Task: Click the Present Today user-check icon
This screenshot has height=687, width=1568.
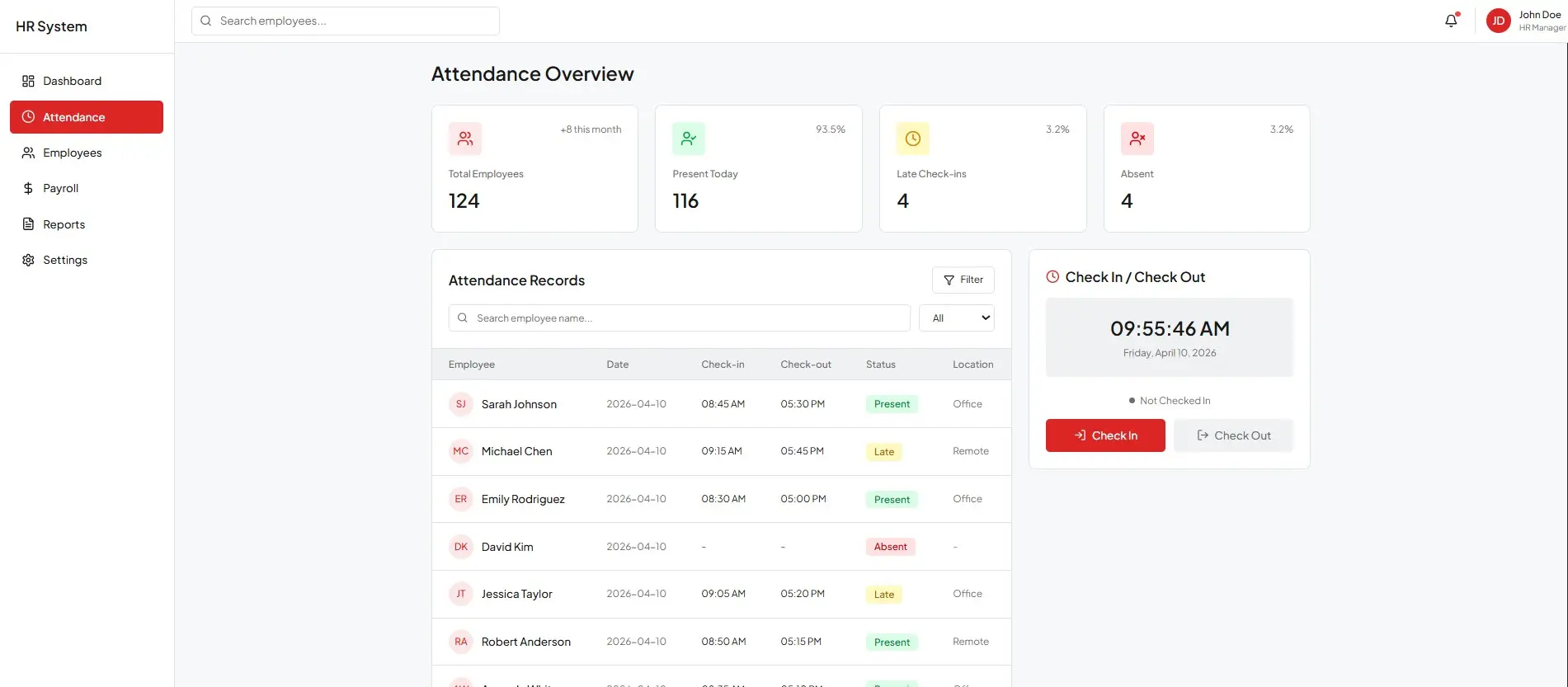Action: [x=689, y=139]
